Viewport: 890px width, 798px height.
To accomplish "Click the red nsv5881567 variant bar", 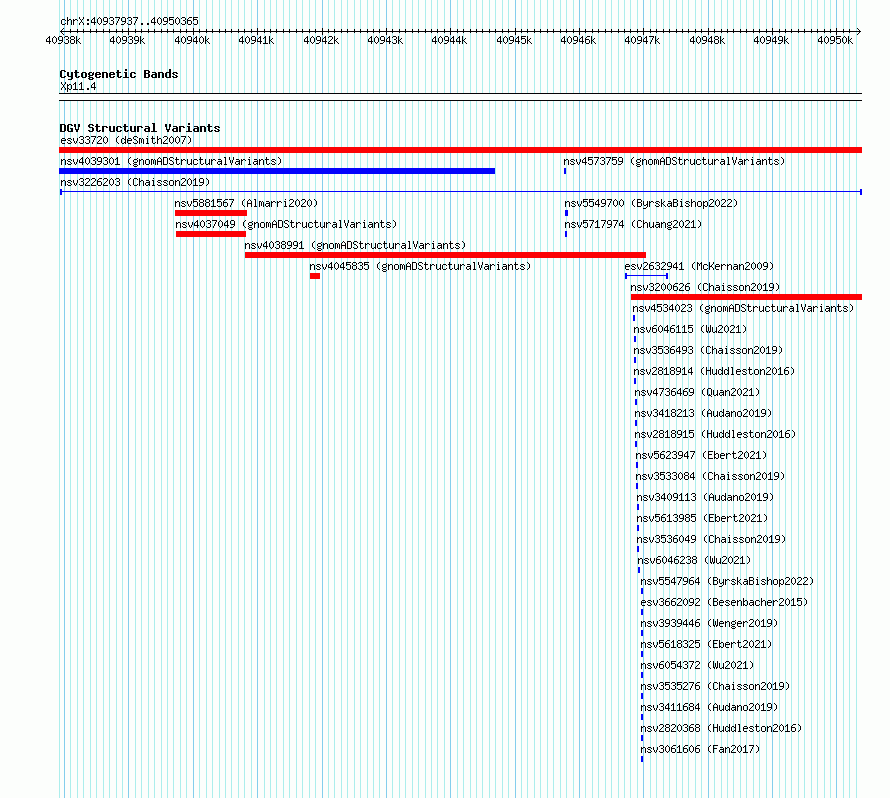I will coord(211,213).
